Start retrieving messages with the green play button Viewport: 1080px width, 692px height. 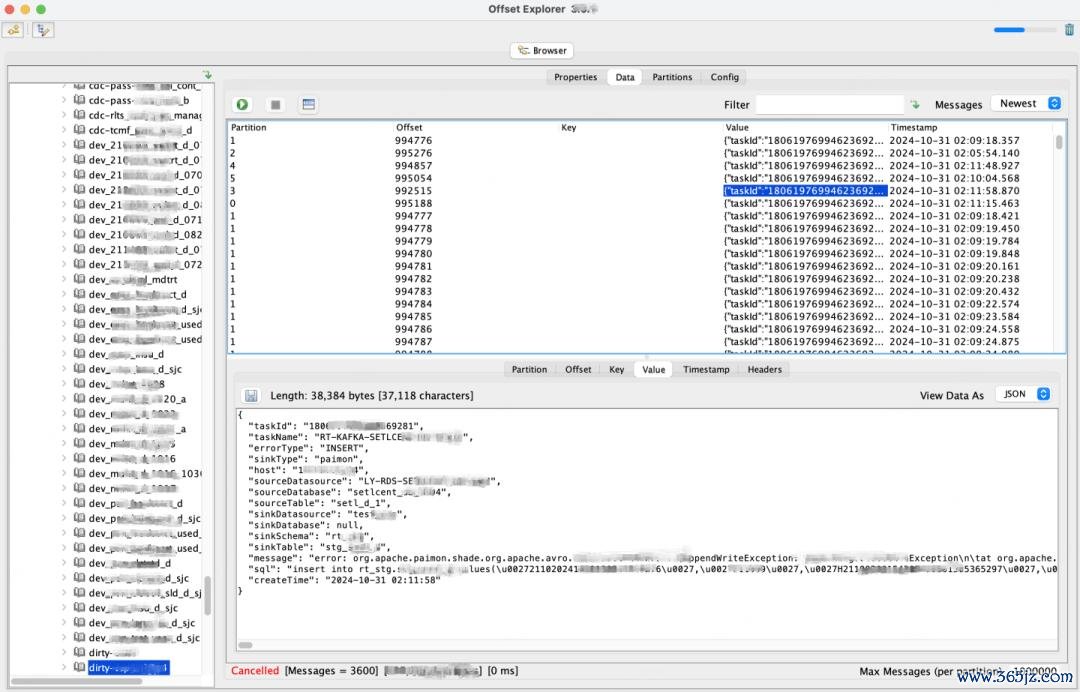(242, 105)
